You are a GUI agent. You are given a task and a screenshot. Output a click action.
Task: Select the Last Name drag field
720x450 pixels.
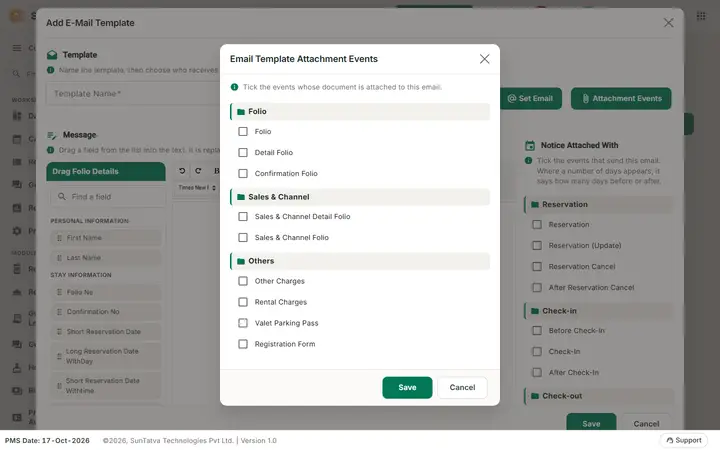[106, 258]
